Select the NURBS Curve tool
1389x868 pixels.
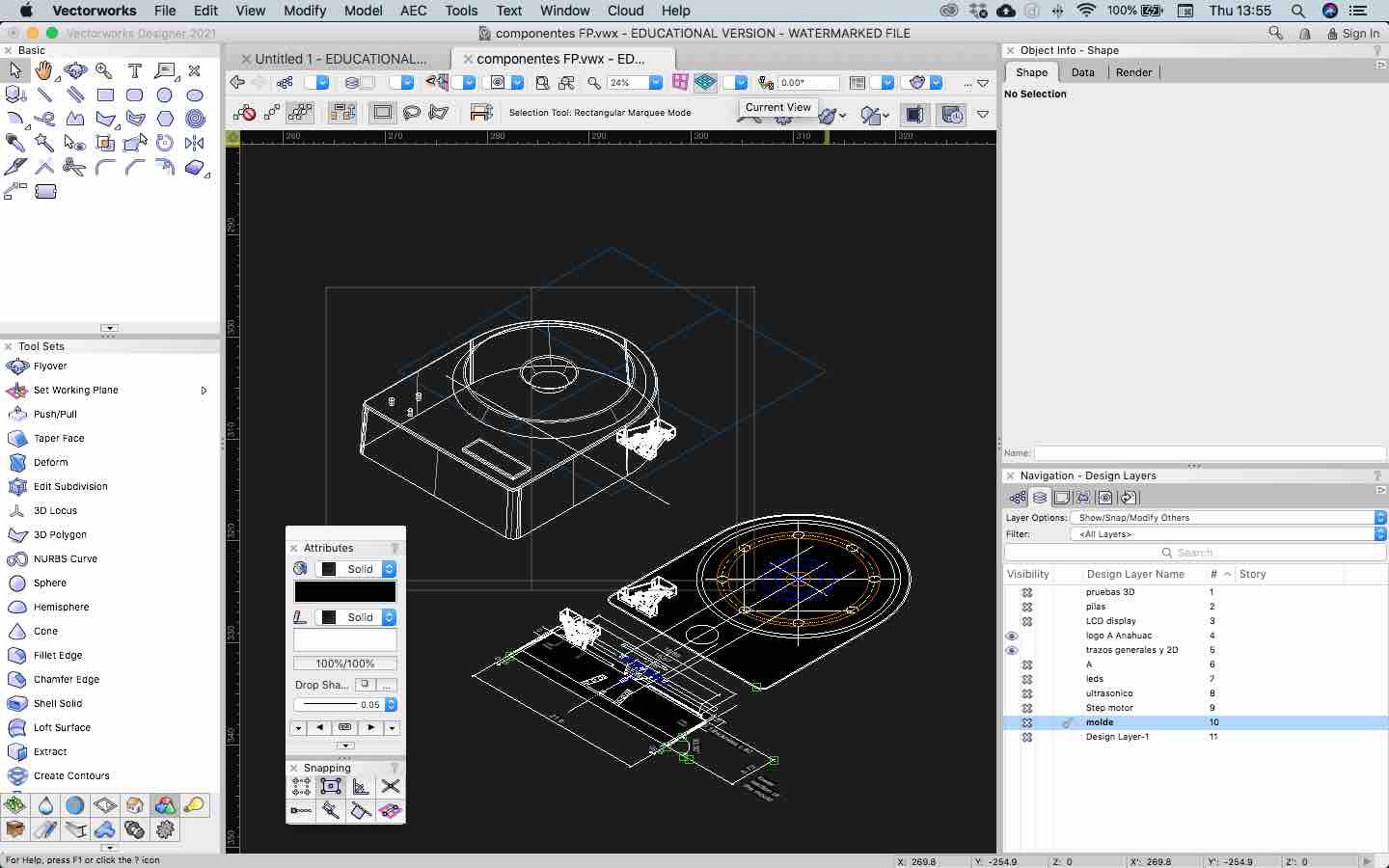(x=65, y=558)
